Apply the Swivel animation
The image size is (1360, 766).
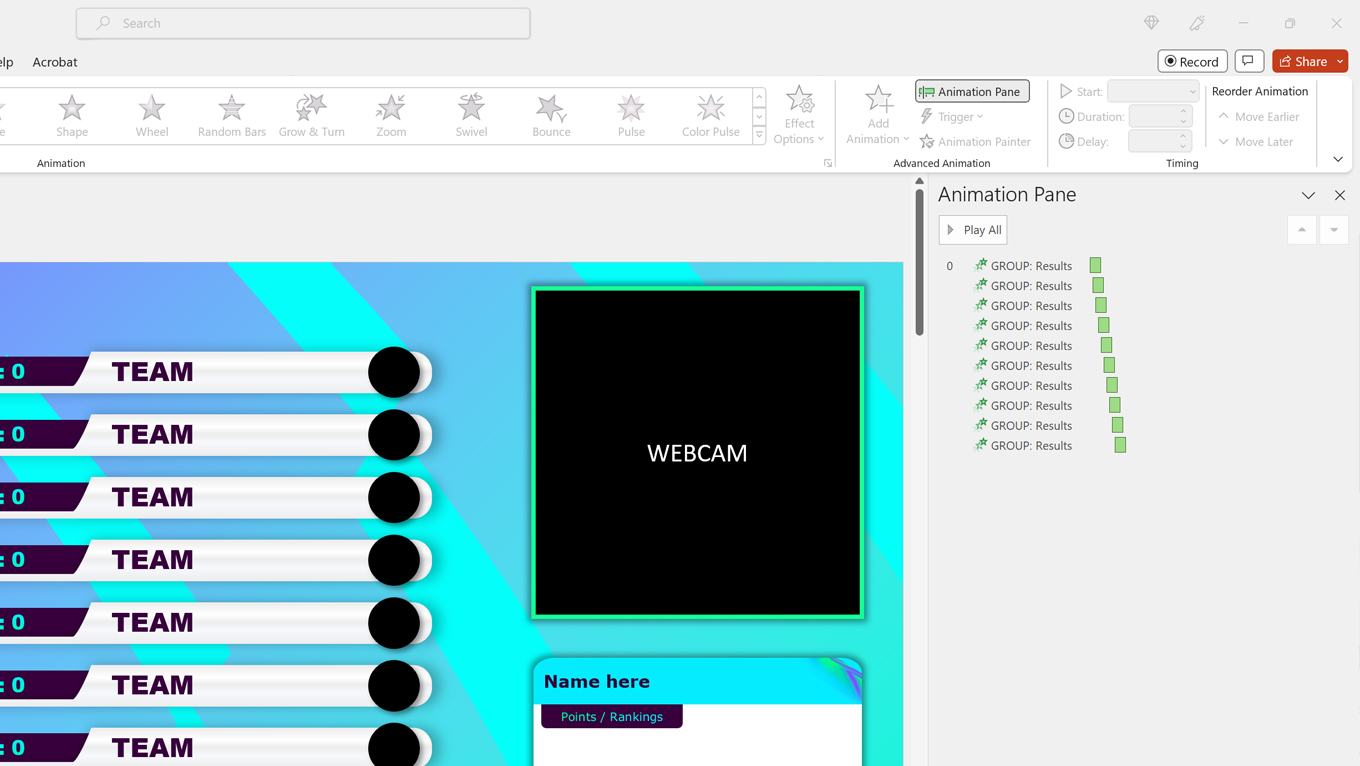[x=471, y=115]
